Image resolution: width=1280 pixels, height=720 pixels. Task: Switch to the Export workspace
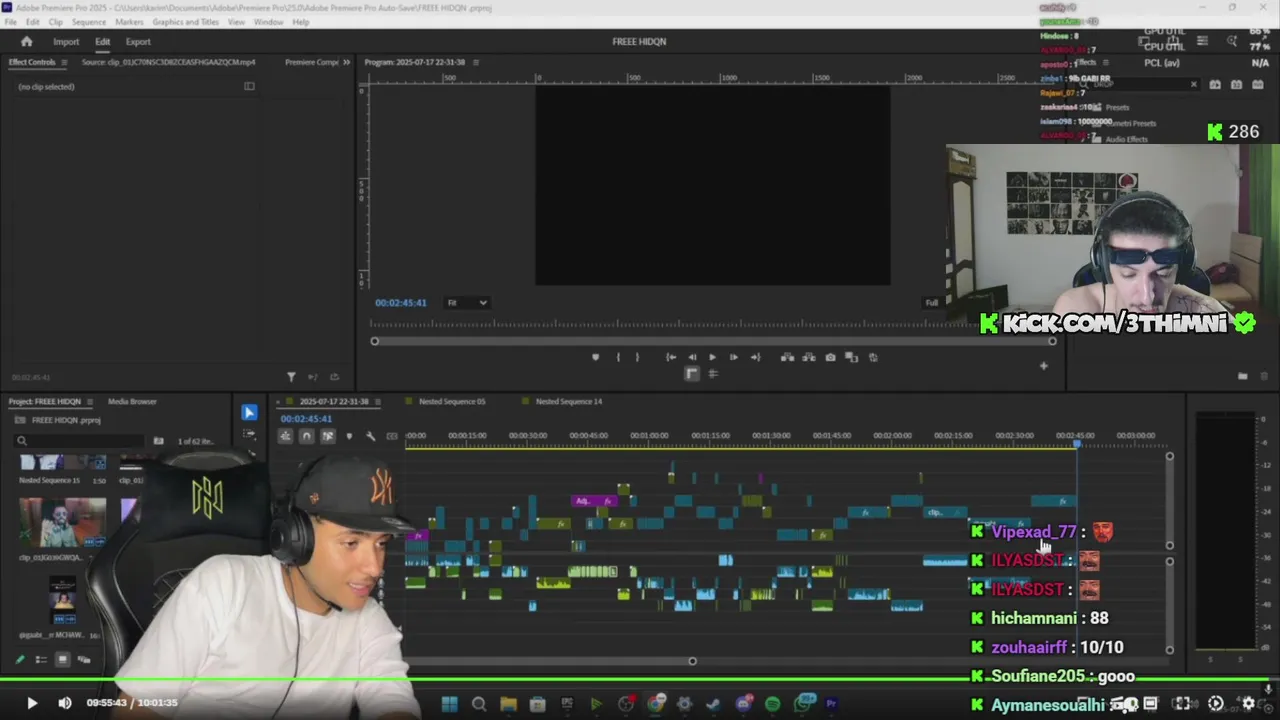pos(138,42)
